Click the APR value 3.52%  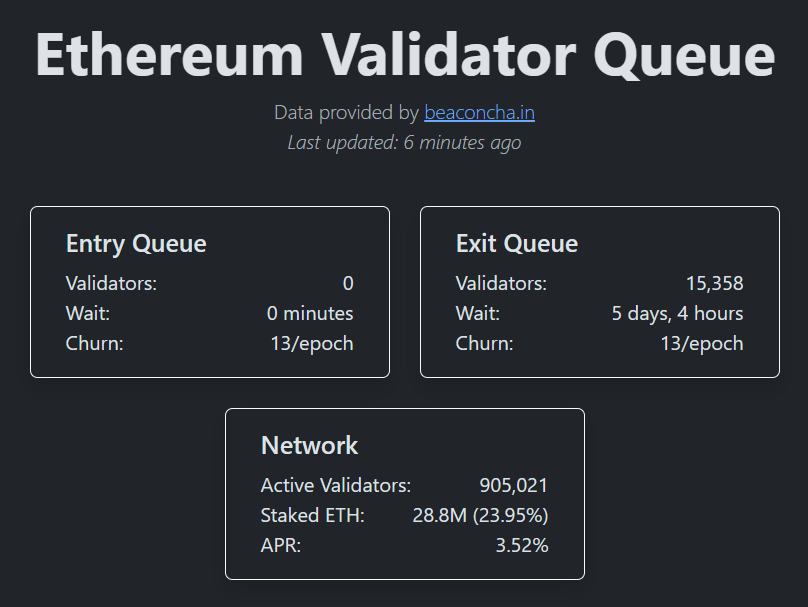[522, 546]
